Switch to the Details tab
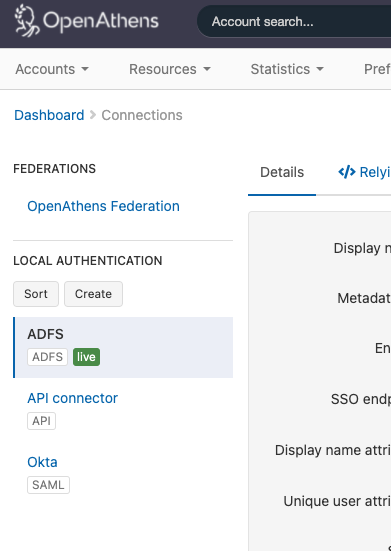 [282, 173]
